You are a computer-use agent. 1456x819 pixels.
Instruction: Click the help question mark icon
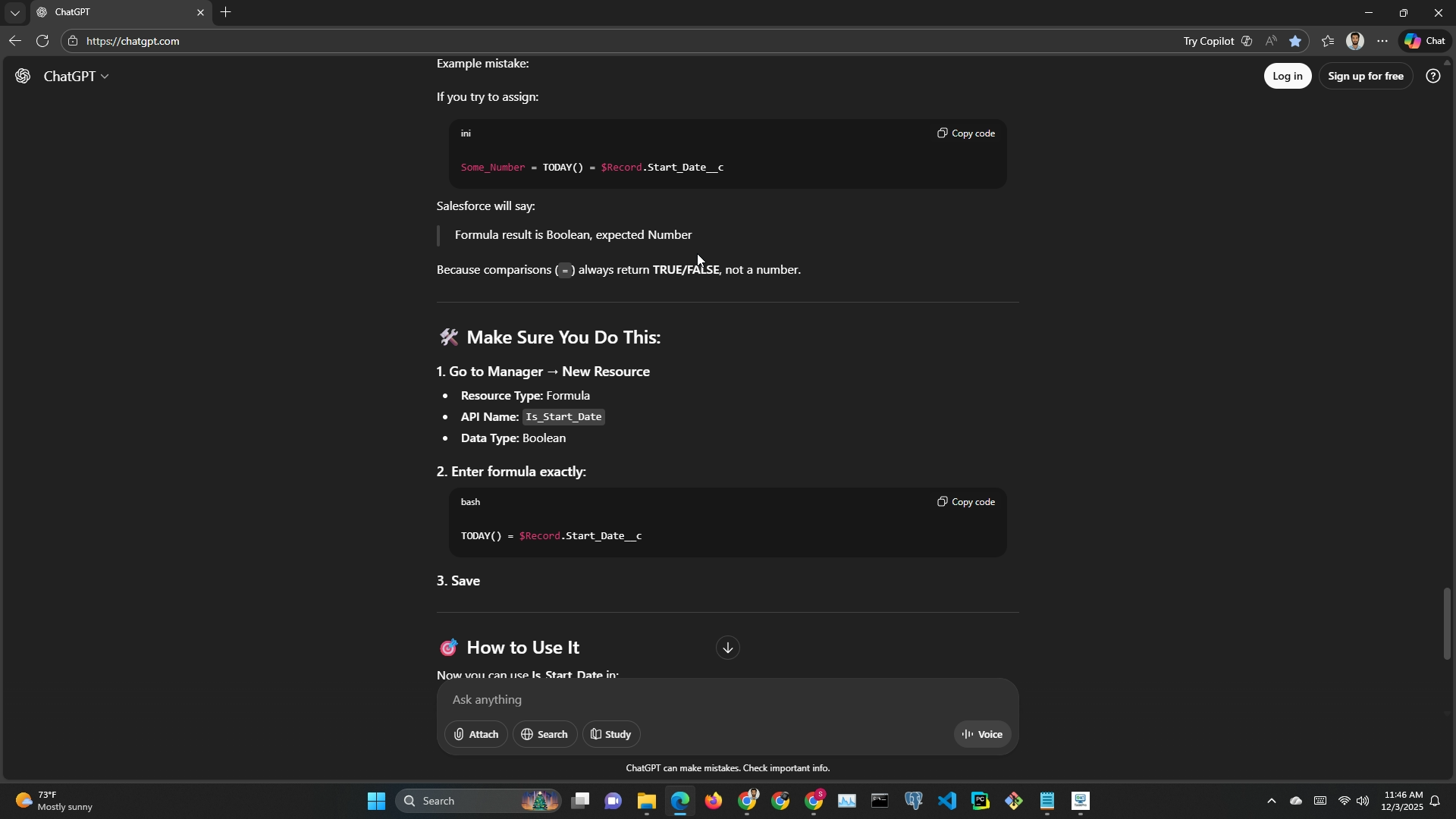coord(1432,76)
